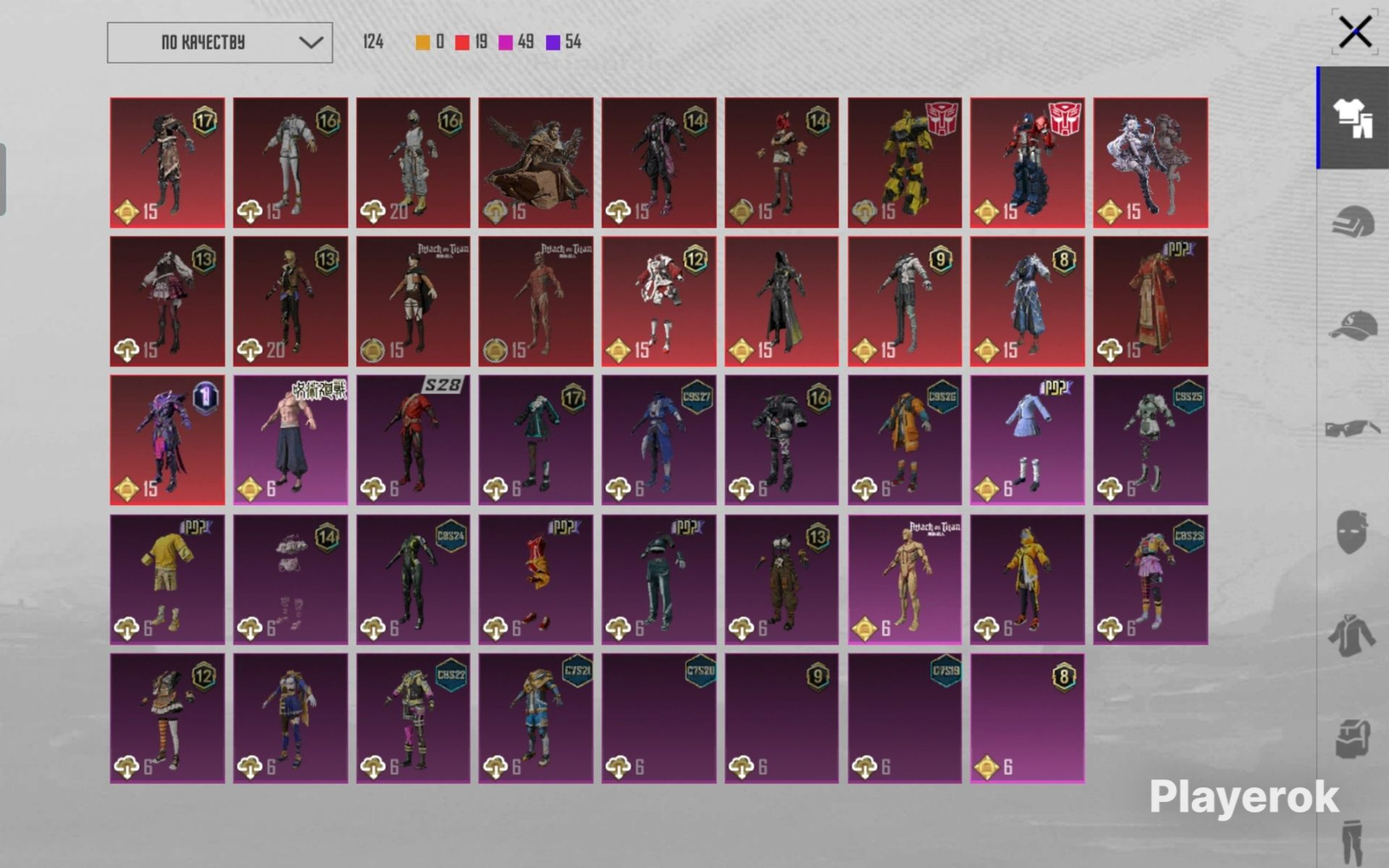Pick the purple-tier level 14 faded outfit
1389x868 pixels.
290,579
